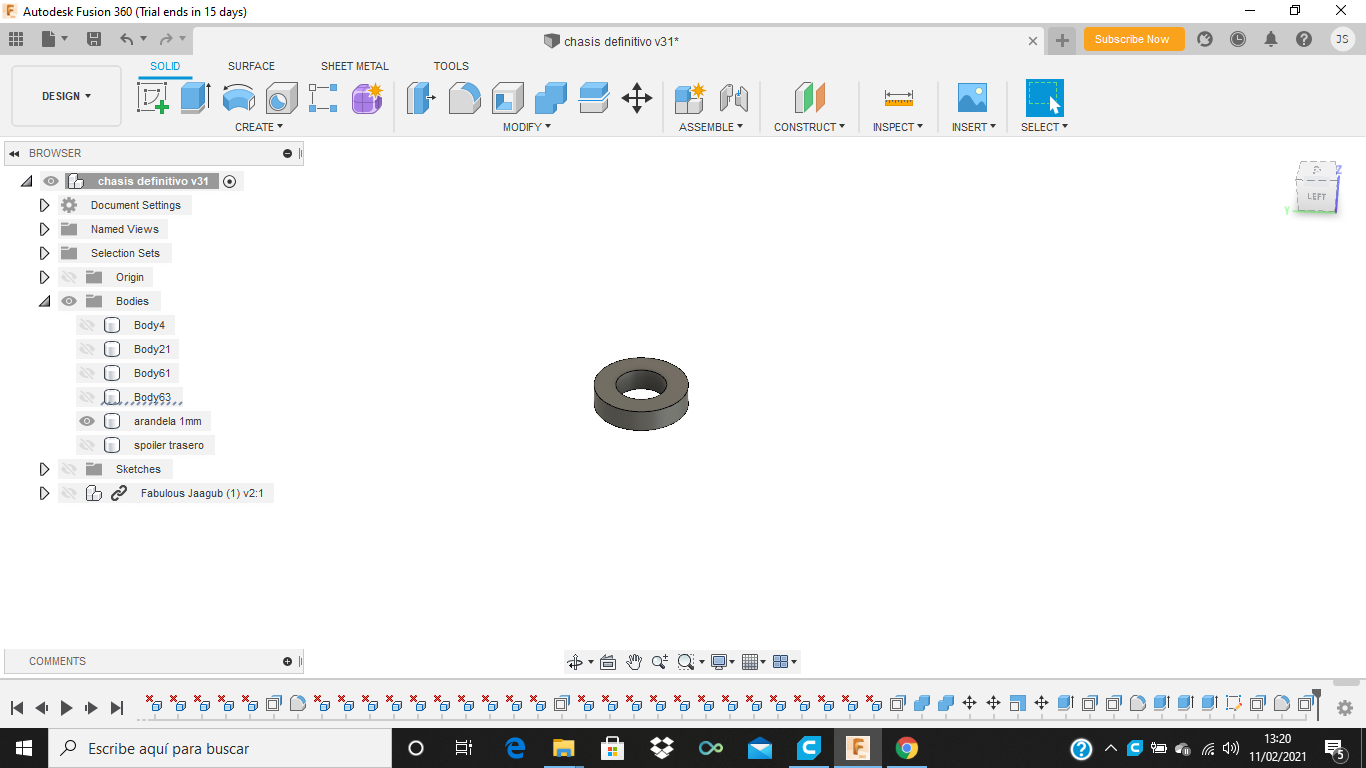Activate the Orbit tool at bottom
This screenshot has height=768, width=1366.
(574, 661)
